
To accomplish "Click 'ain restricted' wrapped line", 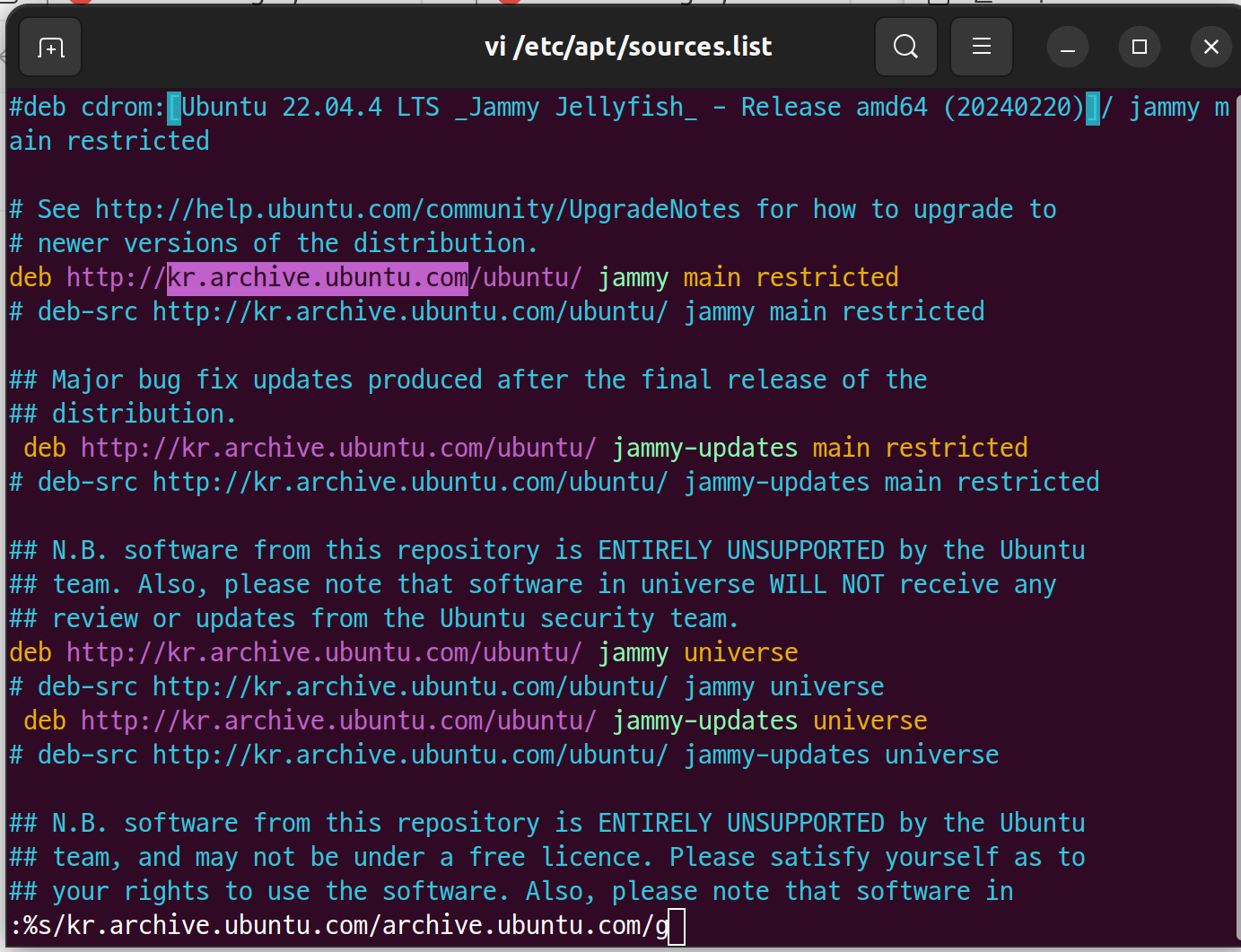I will [109, 142].
